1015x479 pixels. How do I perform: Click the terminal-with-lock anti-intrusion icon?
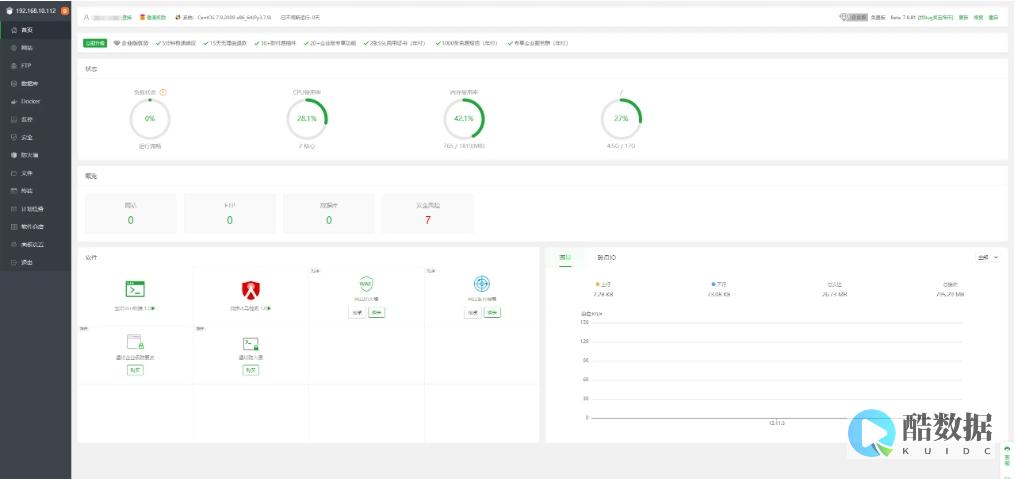point(251,344)
